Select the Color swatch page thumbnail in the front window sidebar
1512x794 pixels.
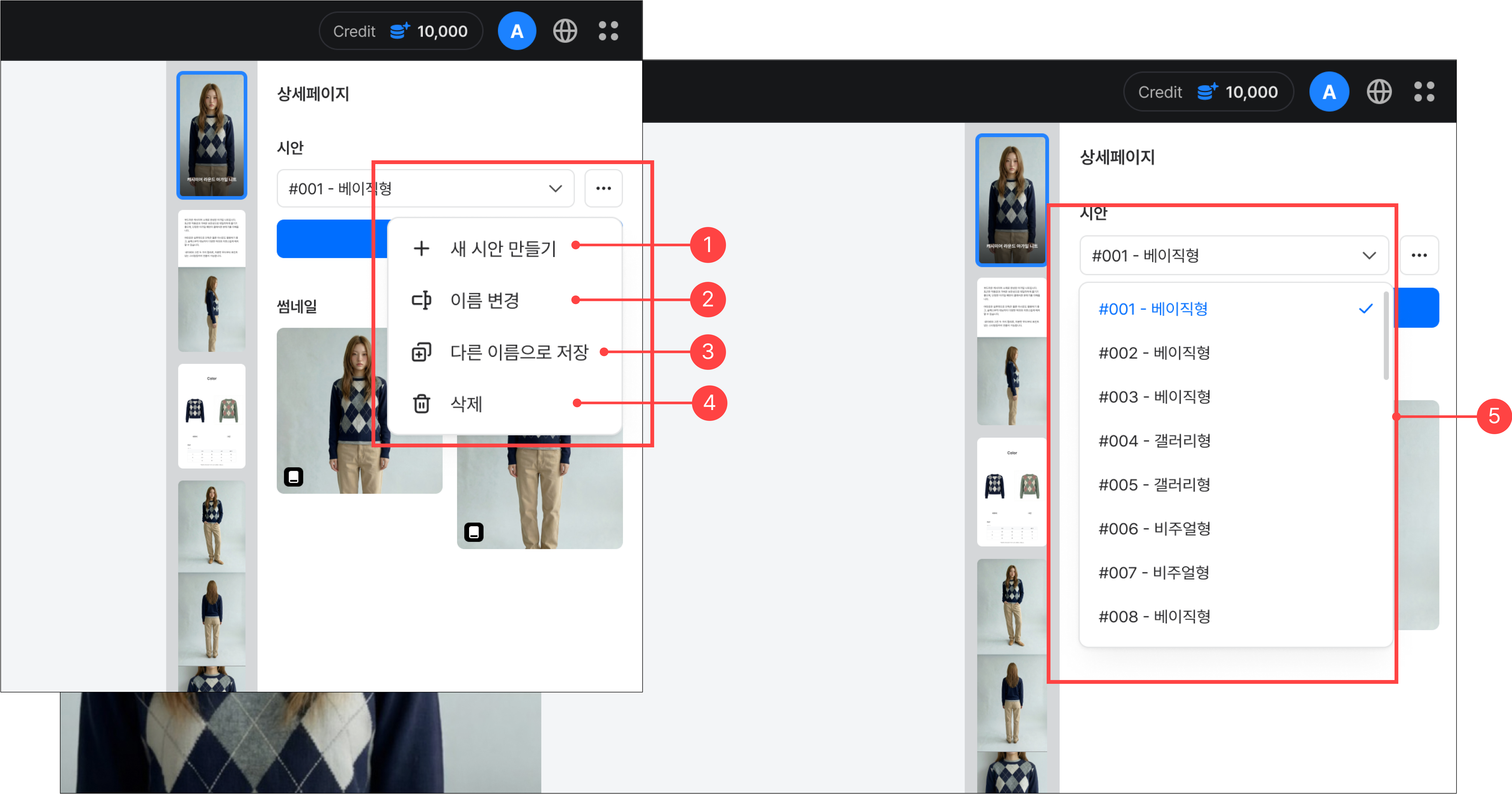[x=212, y=416]
